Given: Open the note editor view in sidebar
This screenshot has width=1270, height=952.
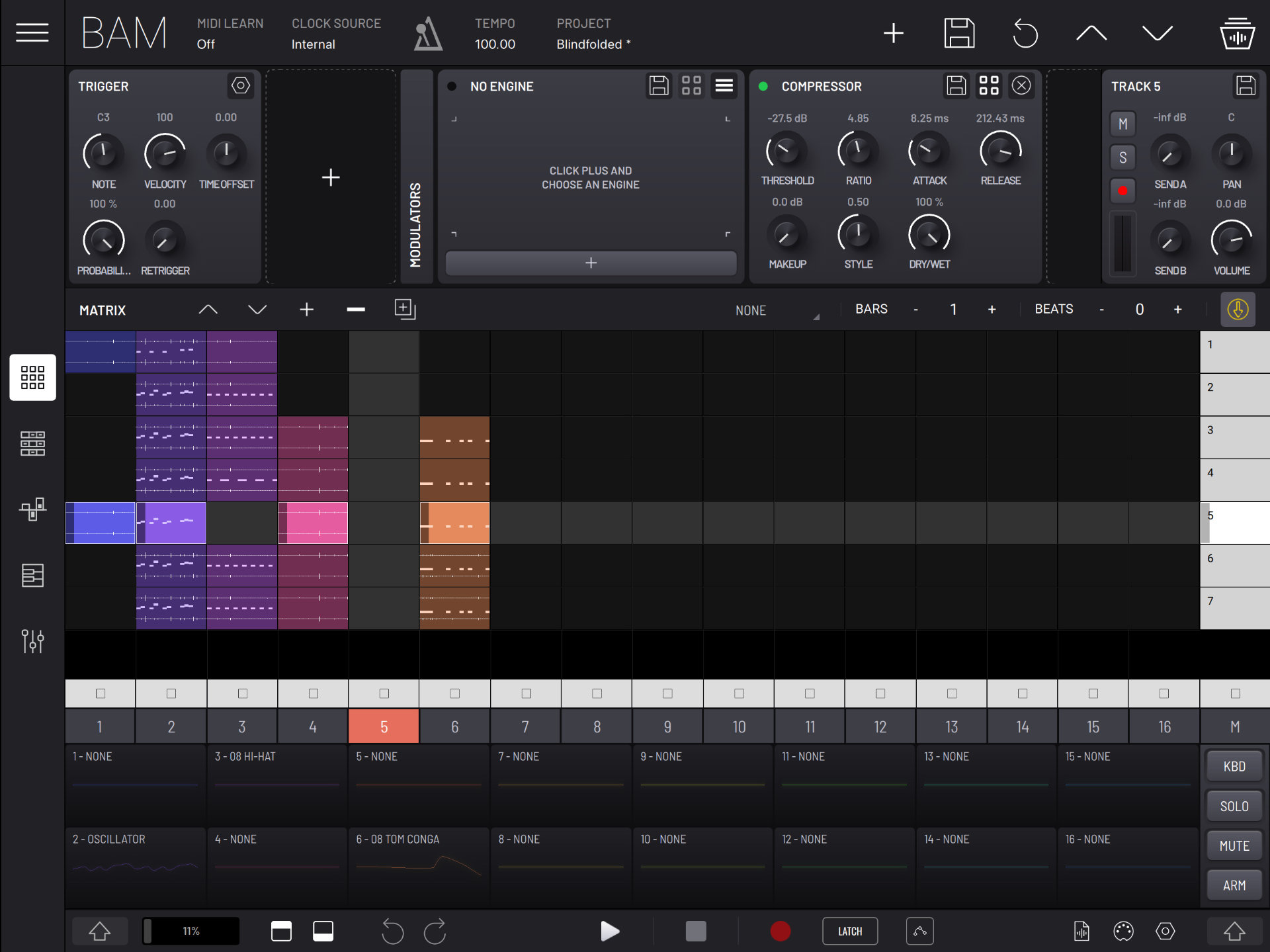Looking at the screenshot, I should [x=32, y=575].
